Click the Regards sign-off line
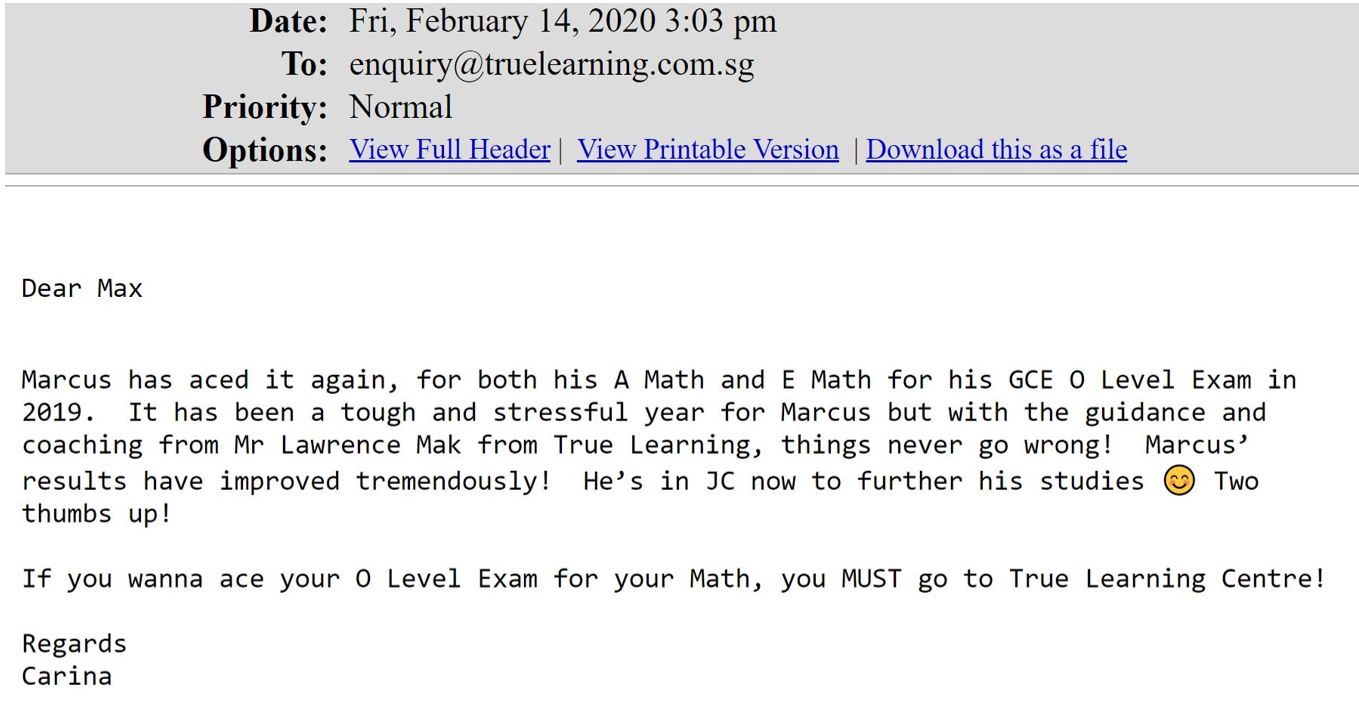The height and width of the screenshot is (723, 1359). click(x=74, y=644)
